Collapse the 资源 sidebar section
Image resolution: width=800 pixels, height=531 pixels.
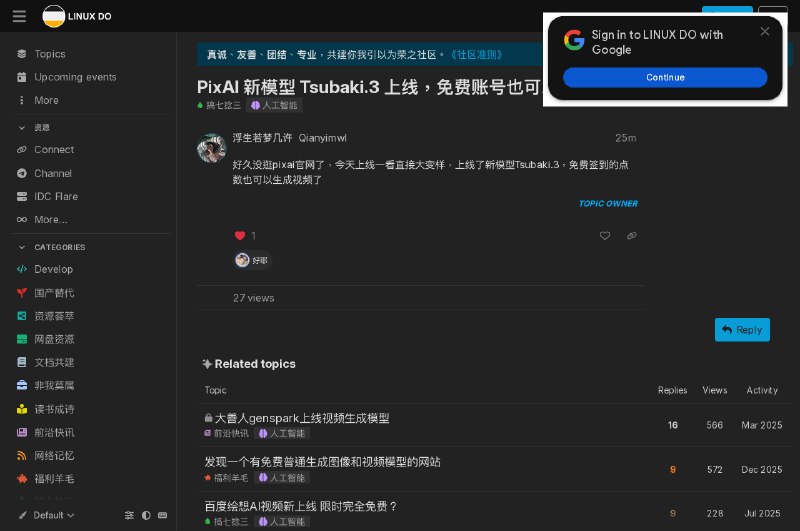point(34,128)
